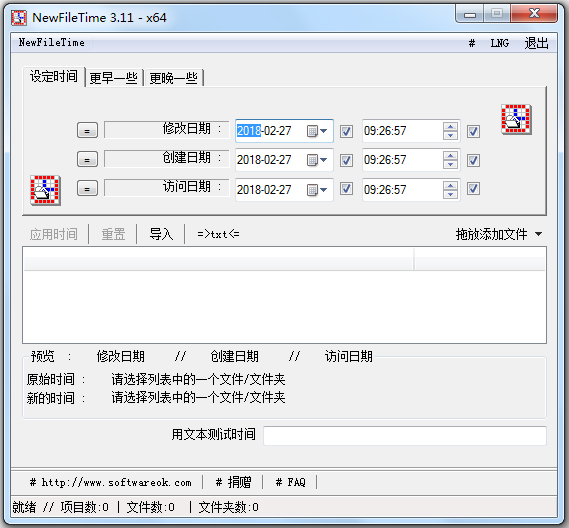The width and height of the screenshot is (569, 528).
Task: Toggle the time checkbox for 创建日期
Action: click(x=473, y=160)
